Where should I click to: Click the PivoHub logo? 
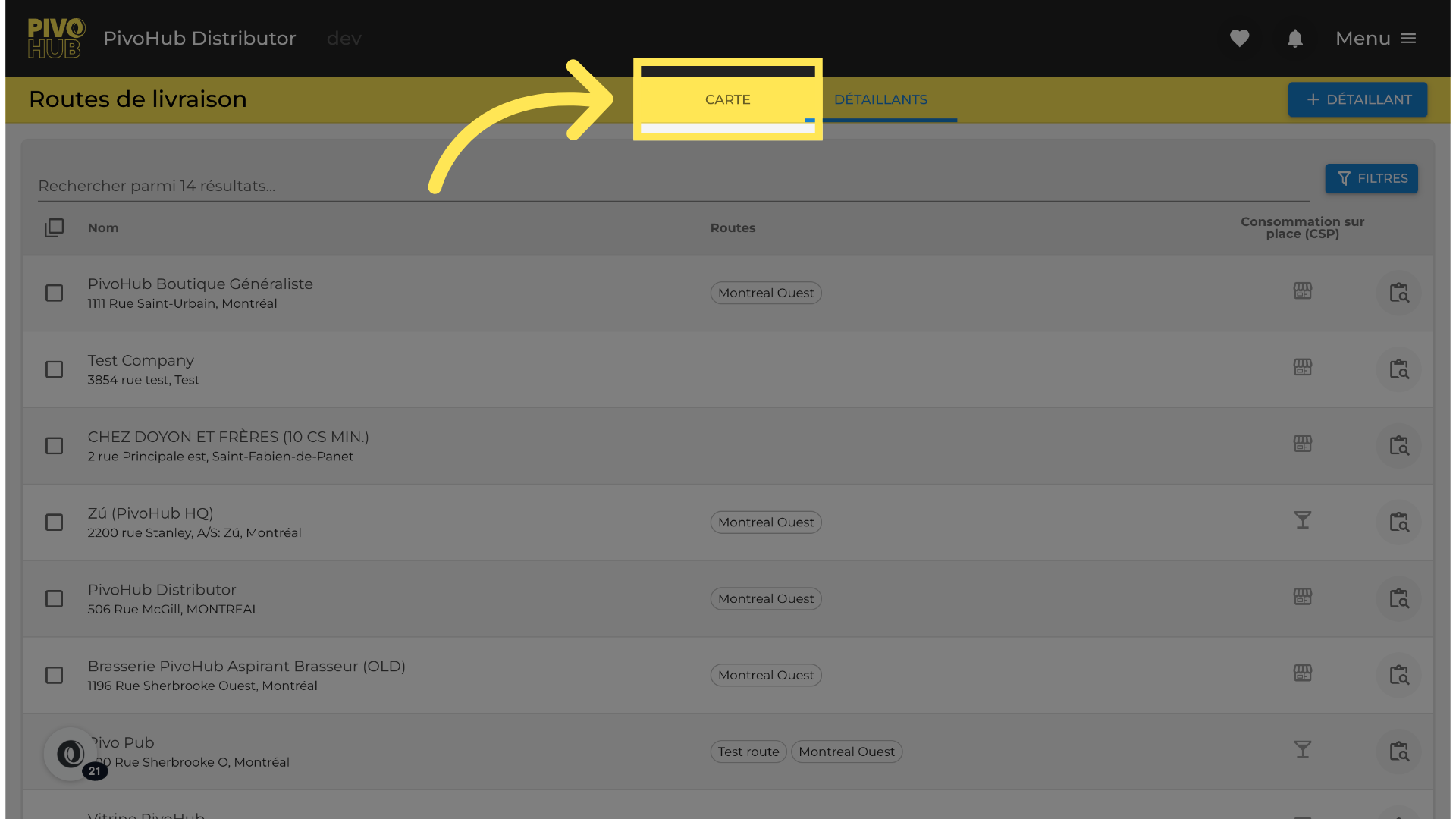point(56,39)
